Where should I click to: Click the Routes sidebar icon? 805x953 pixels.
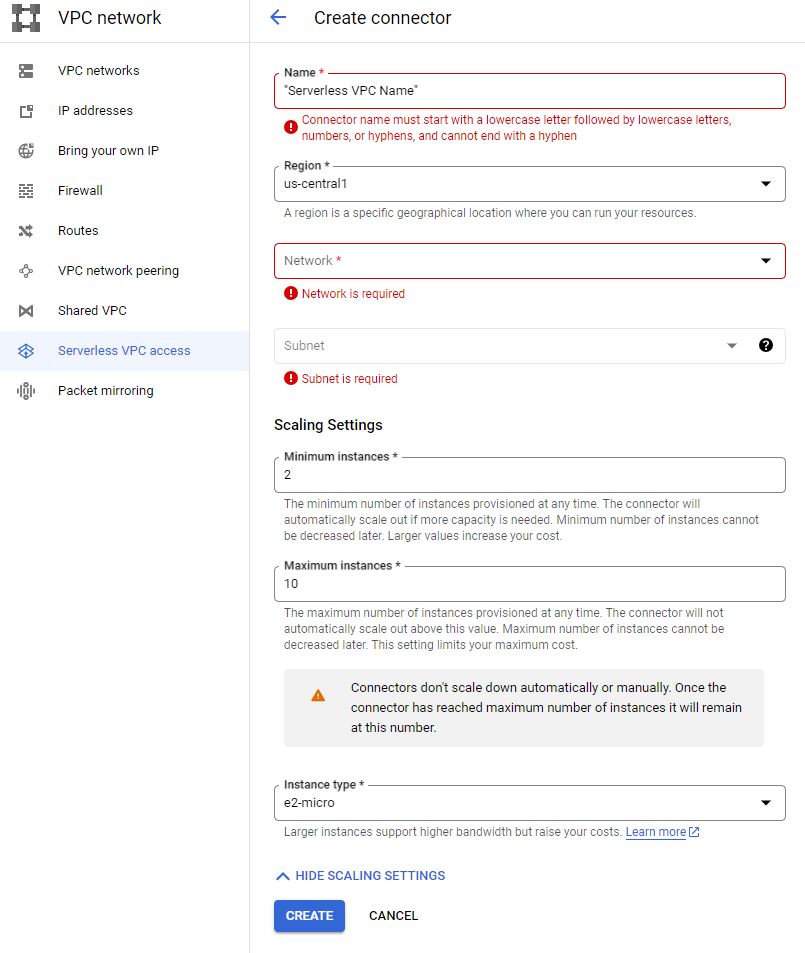[x=27, y=231]
